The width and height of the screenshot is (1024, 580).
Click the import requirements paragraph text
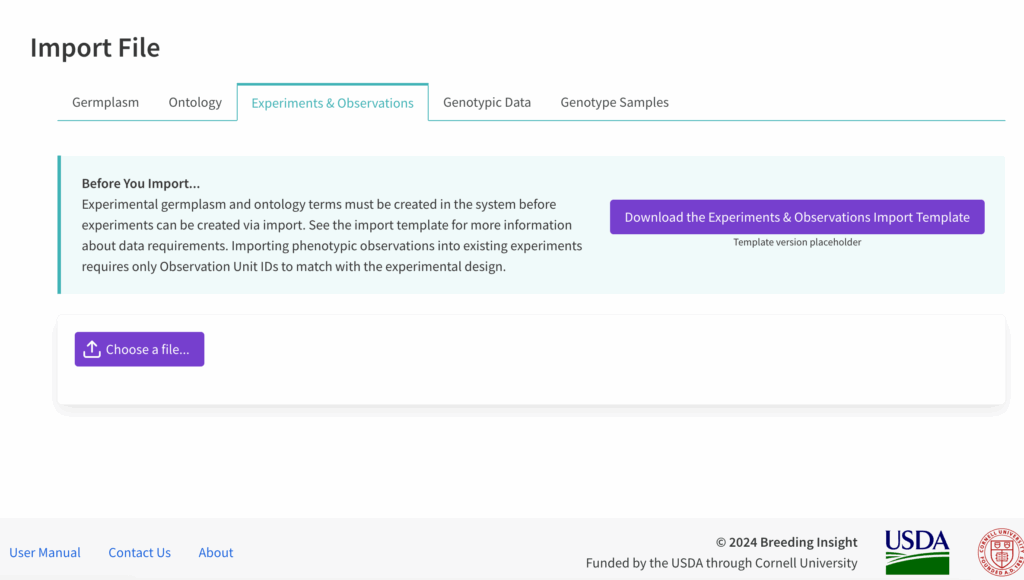click(331, 235)
